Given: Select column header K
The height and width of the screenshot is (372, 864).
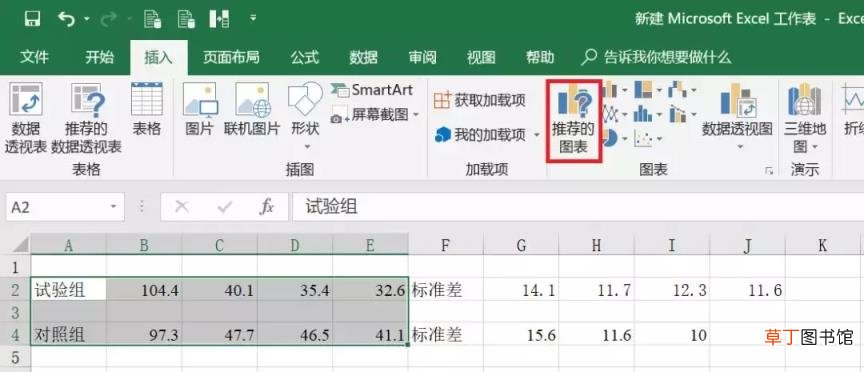Looking at the screenshot, I should (x=822, y=245).
